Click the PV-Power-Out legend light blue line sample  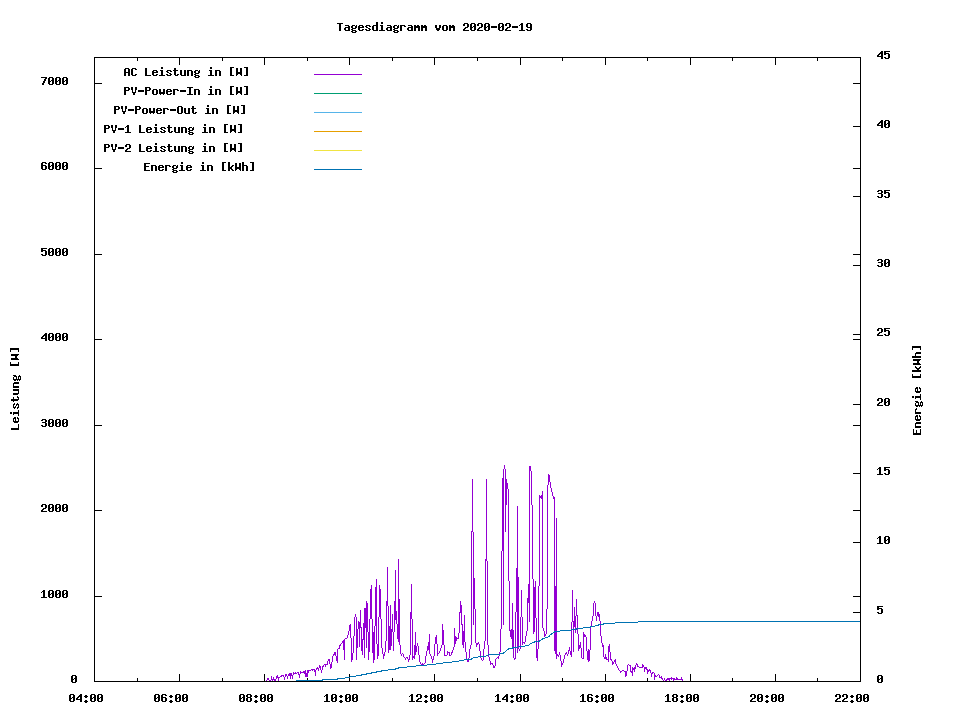[x=337, y=112]
